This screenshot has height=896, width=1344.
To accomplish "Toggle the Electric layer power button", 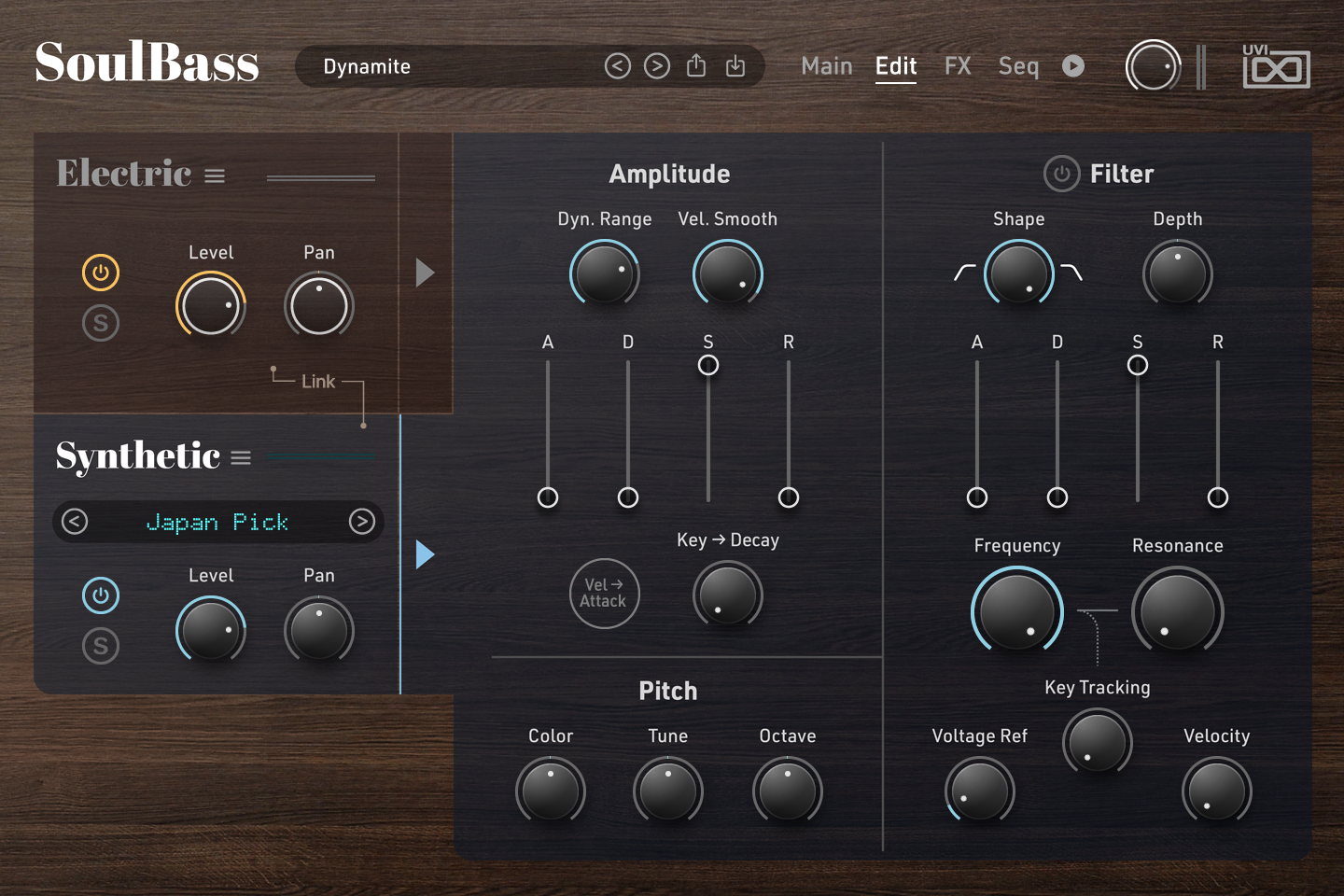I will (x=101, y=273).
